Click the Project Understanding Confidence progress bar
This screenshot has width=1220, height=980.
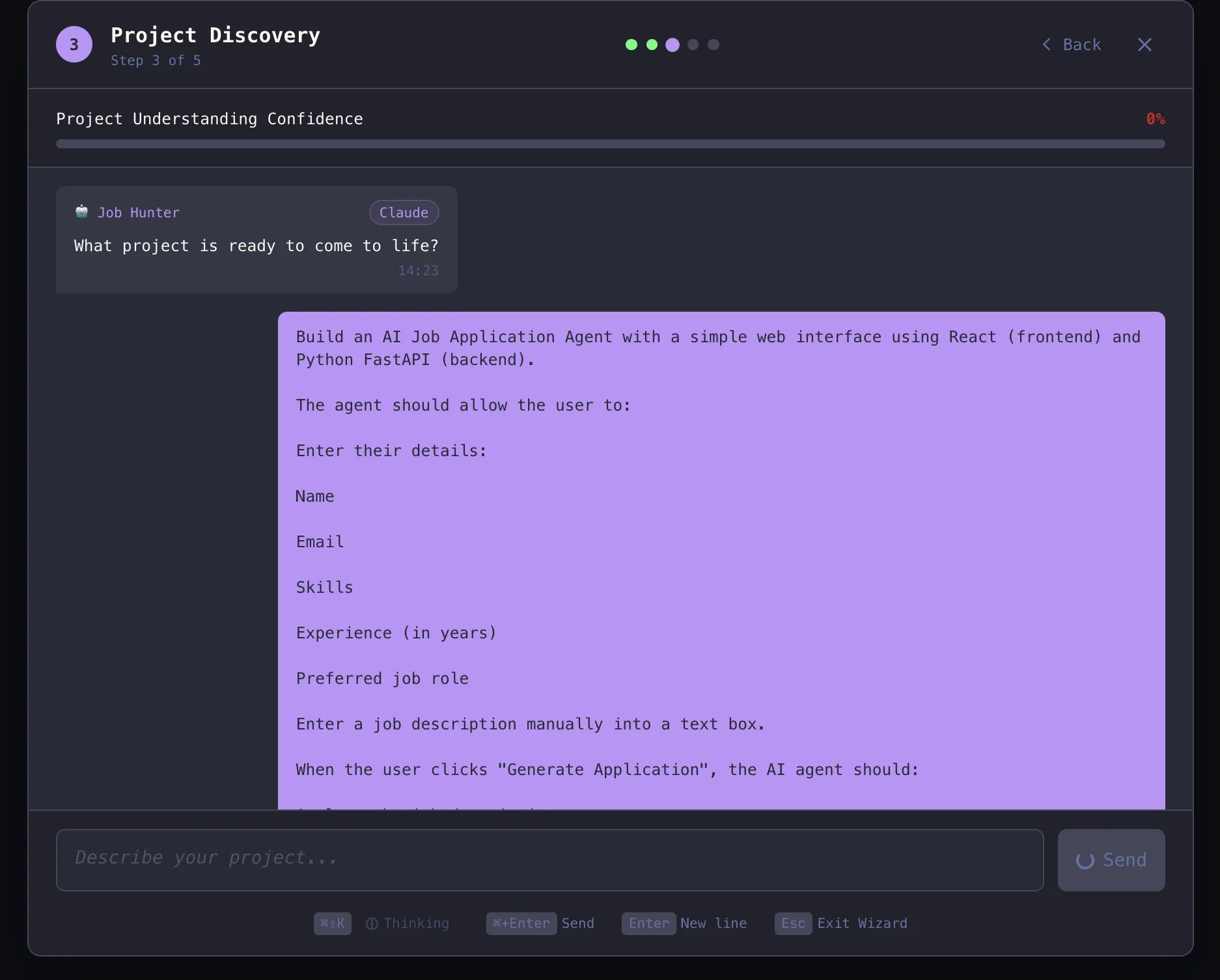611,144
